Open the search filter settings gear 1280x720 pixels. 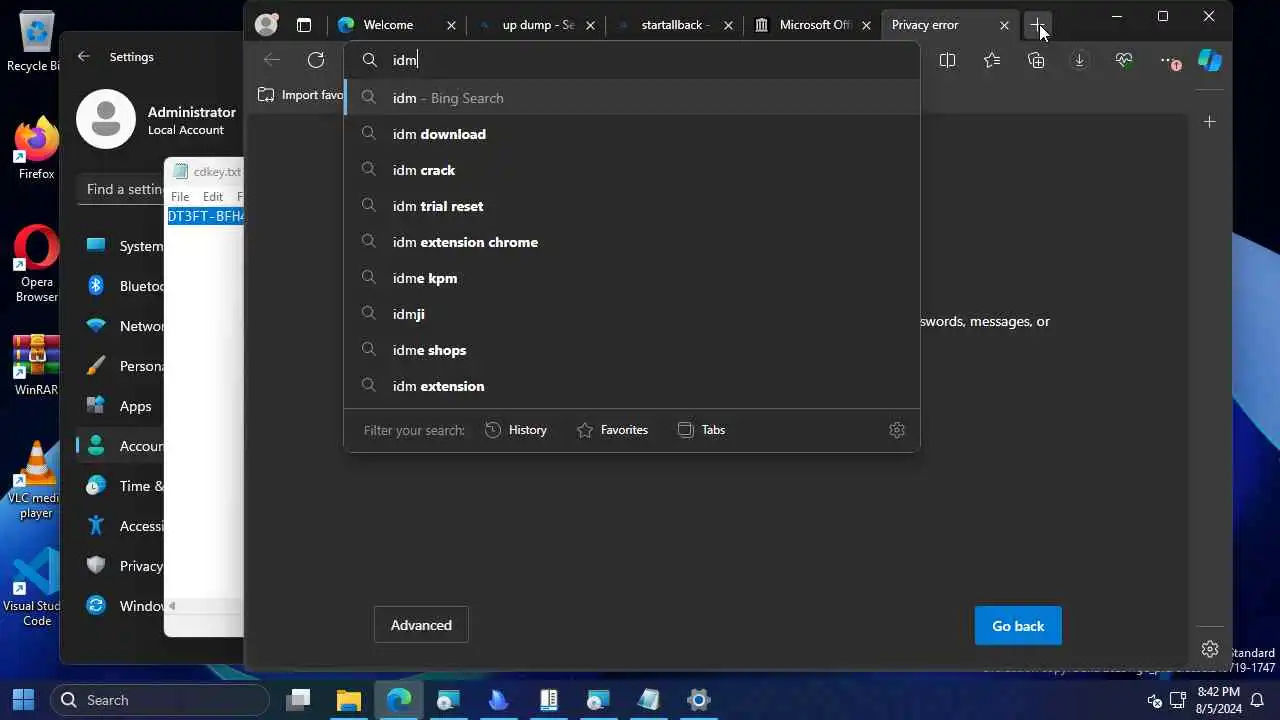pos(897,430)
